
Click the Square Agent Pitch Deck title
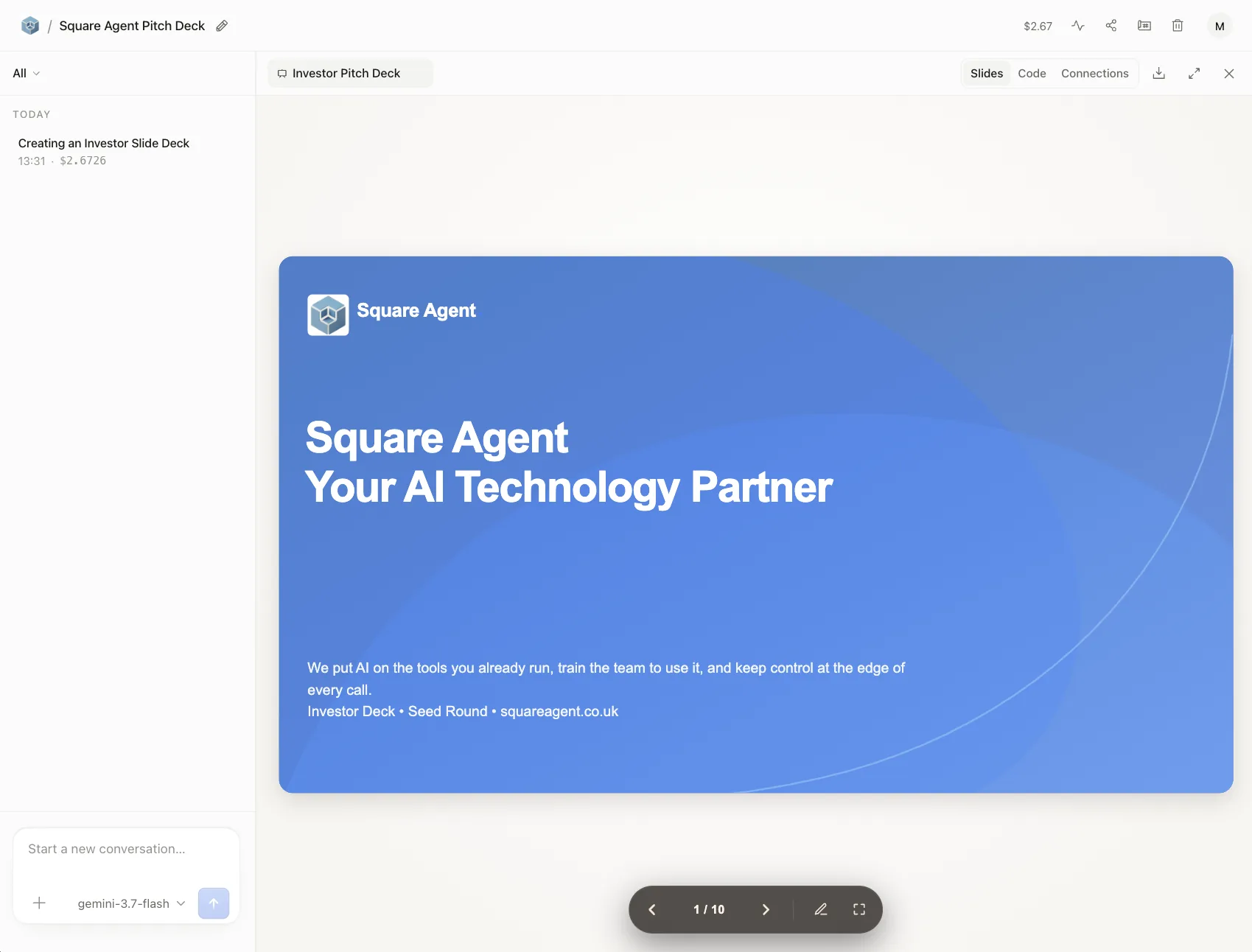click(x=132, y=26)
